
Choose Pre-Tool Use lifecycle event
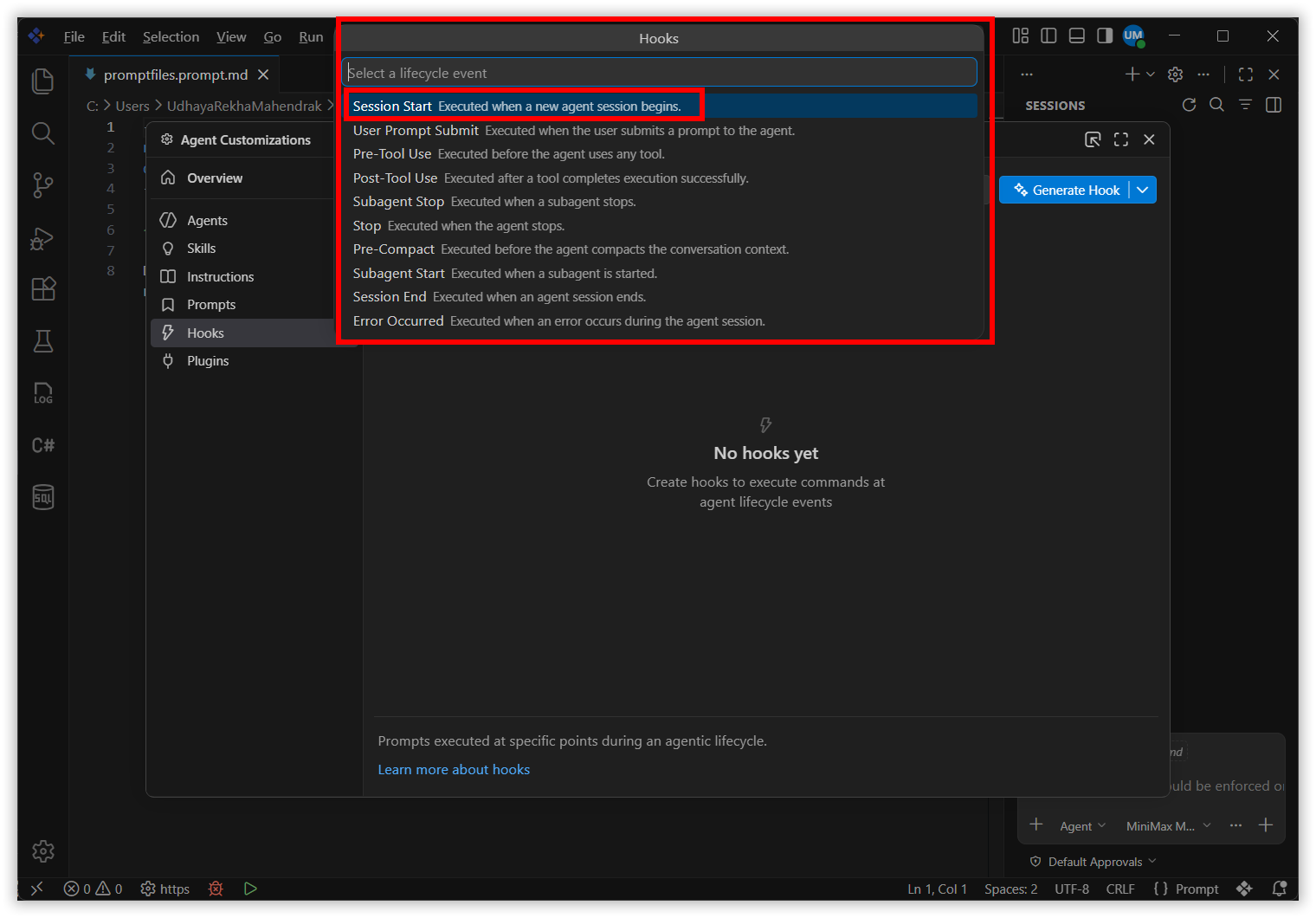tap(661, 154)
